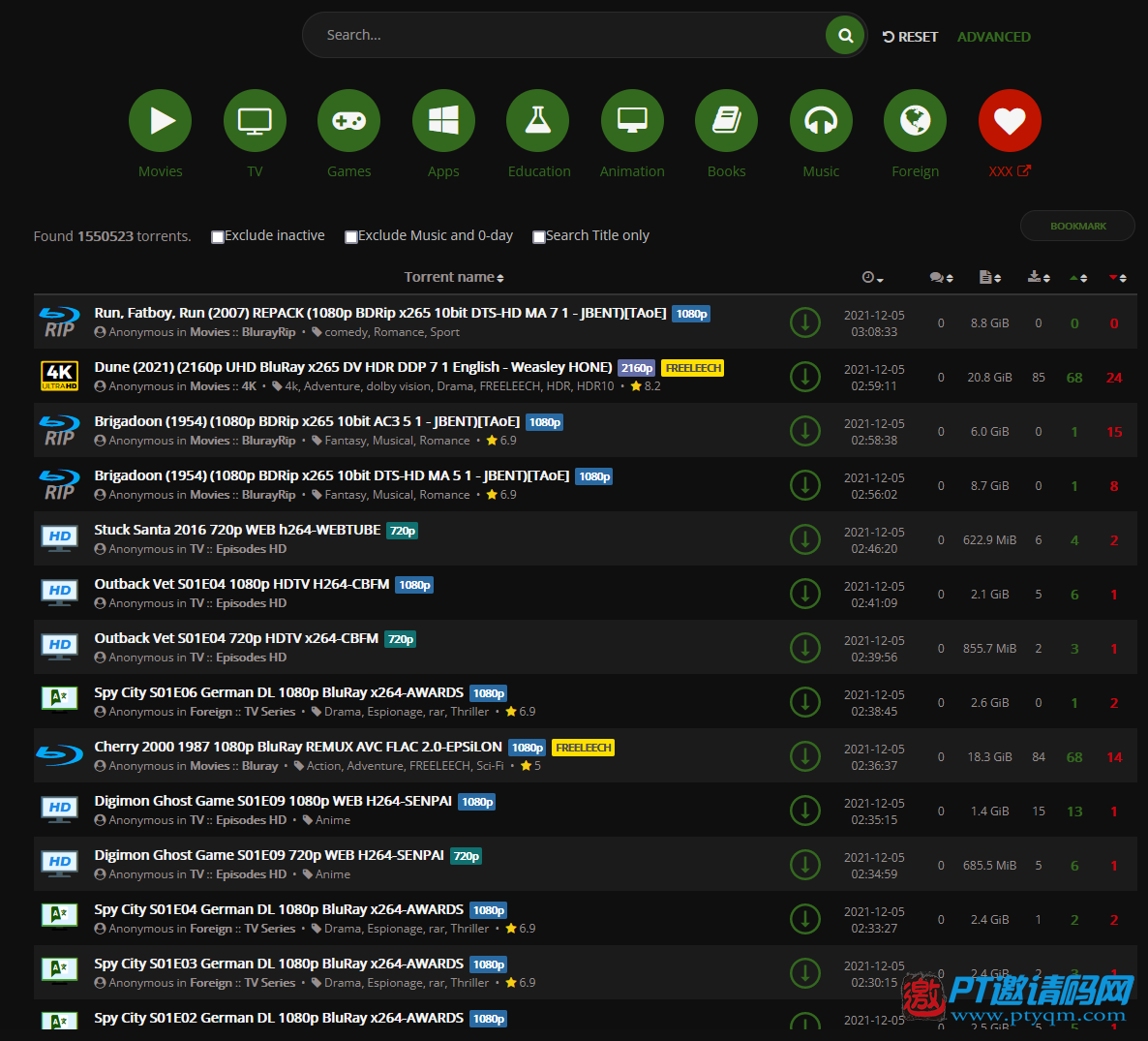This screenshot has height=1041, width=1148.
Task: Click the Anime tag under Digimon 1080p
Action: pos(332,820)
